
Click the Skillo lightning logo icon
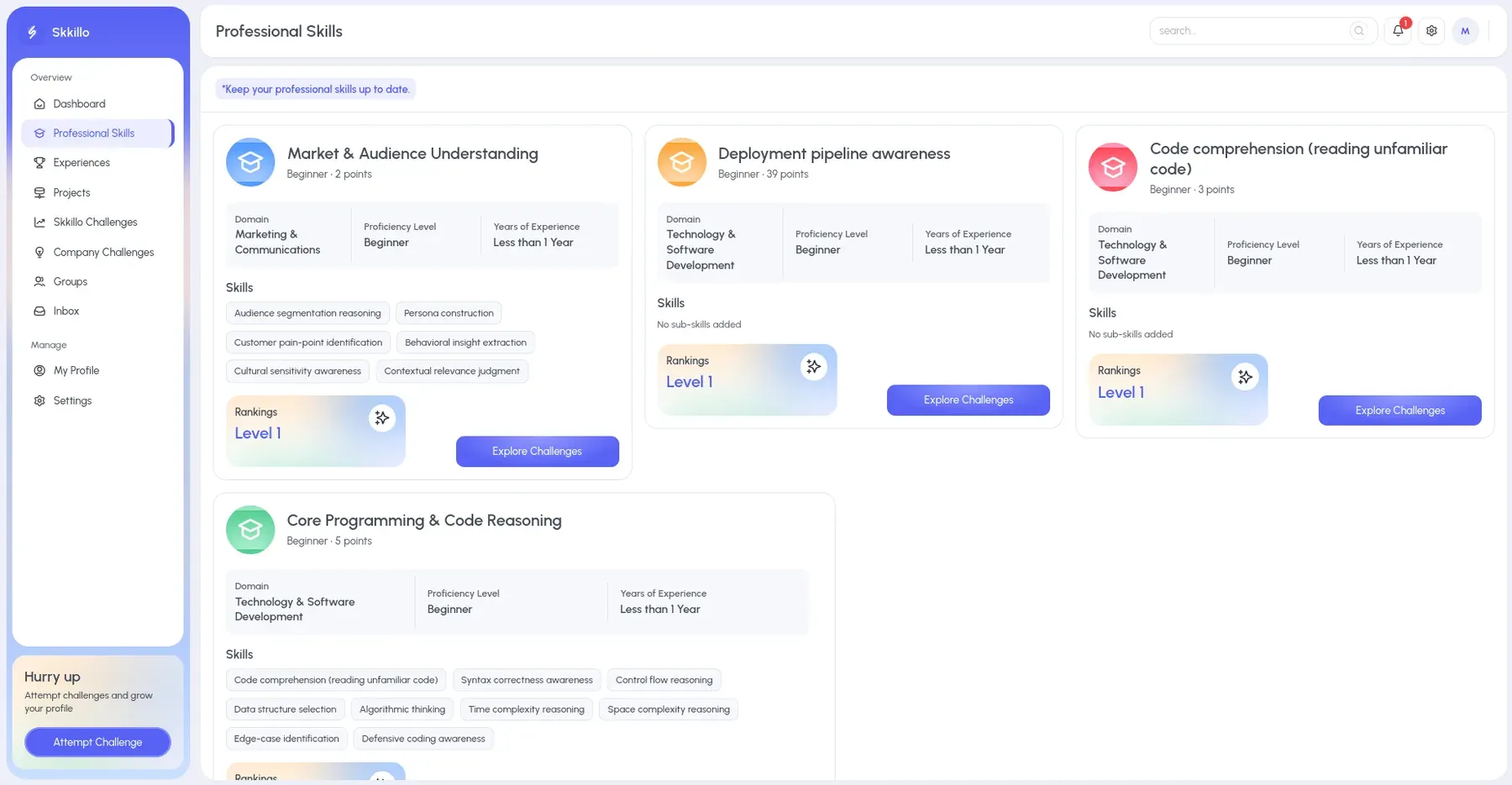[32, 32]
